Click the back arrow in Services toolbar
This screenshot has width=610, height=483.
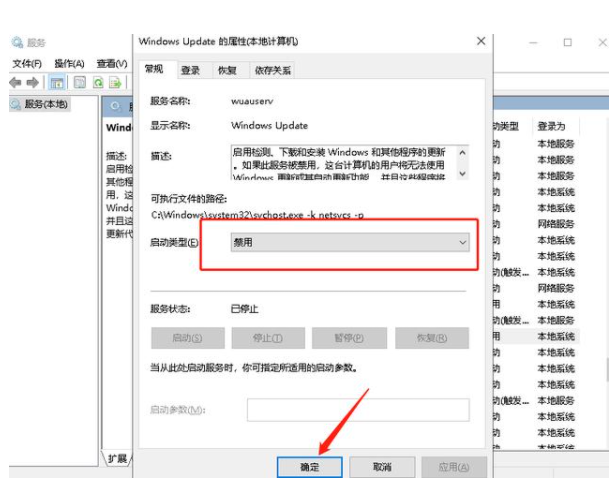[x=15, y=82]
